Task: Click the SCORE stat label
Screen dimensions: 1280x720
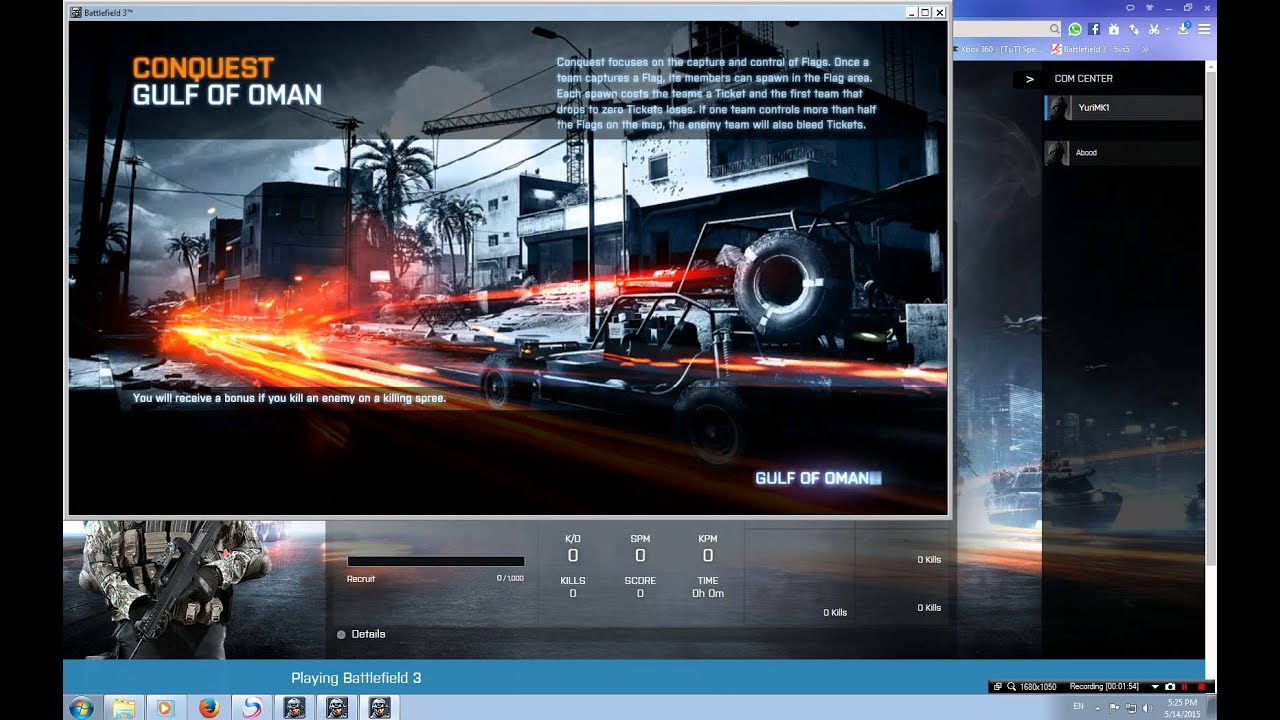Action: click(x=640, y=580)
